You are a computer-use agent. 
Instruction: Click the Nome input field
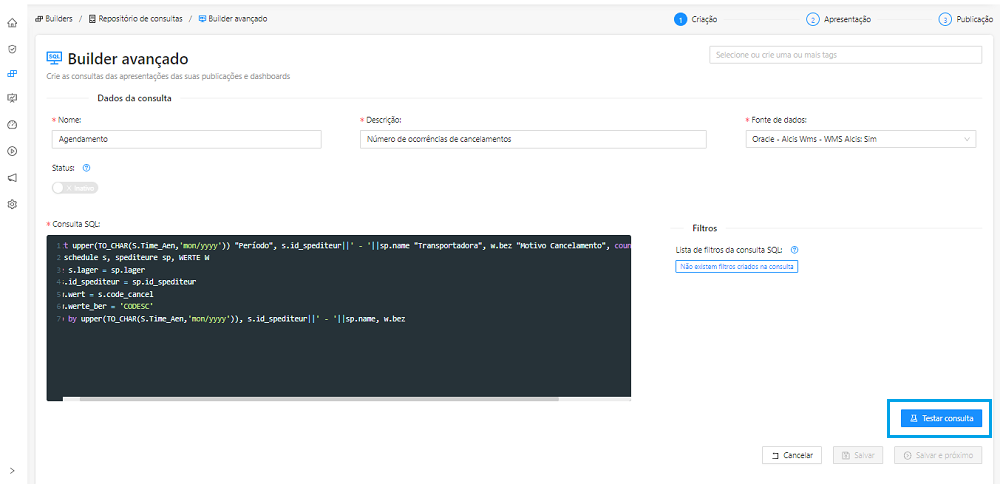point(186,139)
